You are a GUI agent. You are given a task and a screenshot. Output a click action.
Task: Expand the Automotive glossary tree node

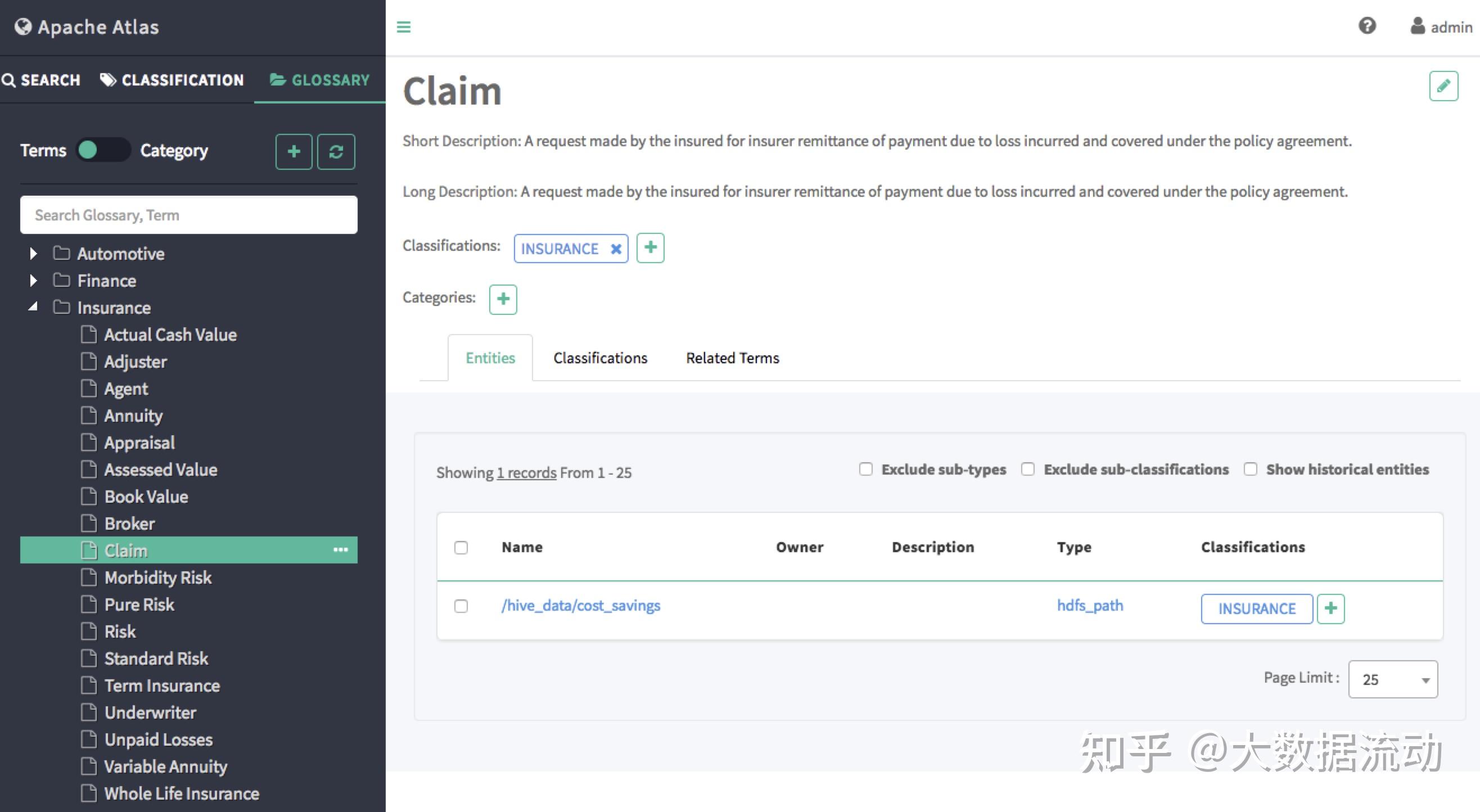(33, 254)
